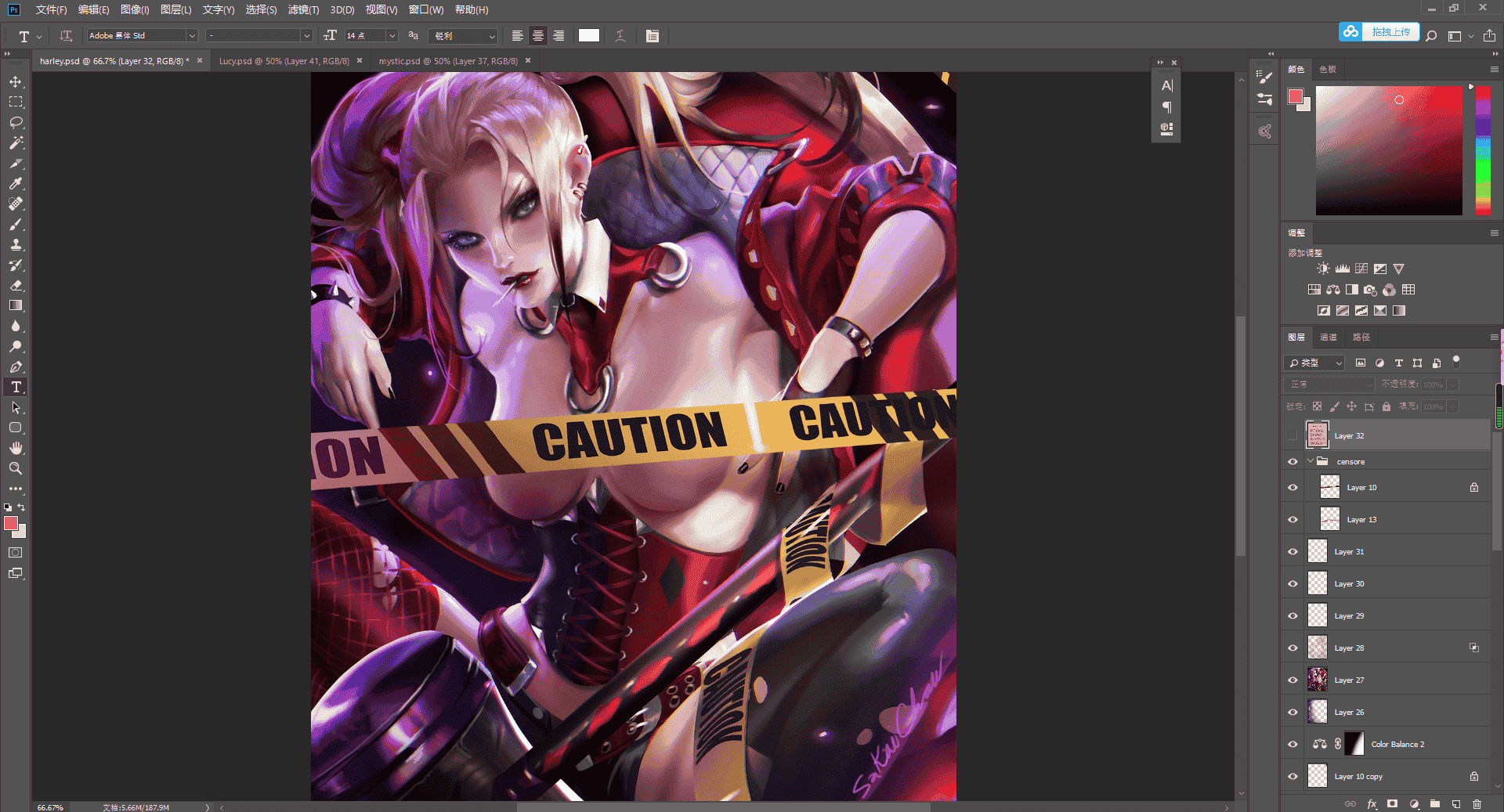Image resolution: width=1504 pixels, height=812 pixels.
Task: Toggle visibility of Layer 27
Action: (1292, 680)
